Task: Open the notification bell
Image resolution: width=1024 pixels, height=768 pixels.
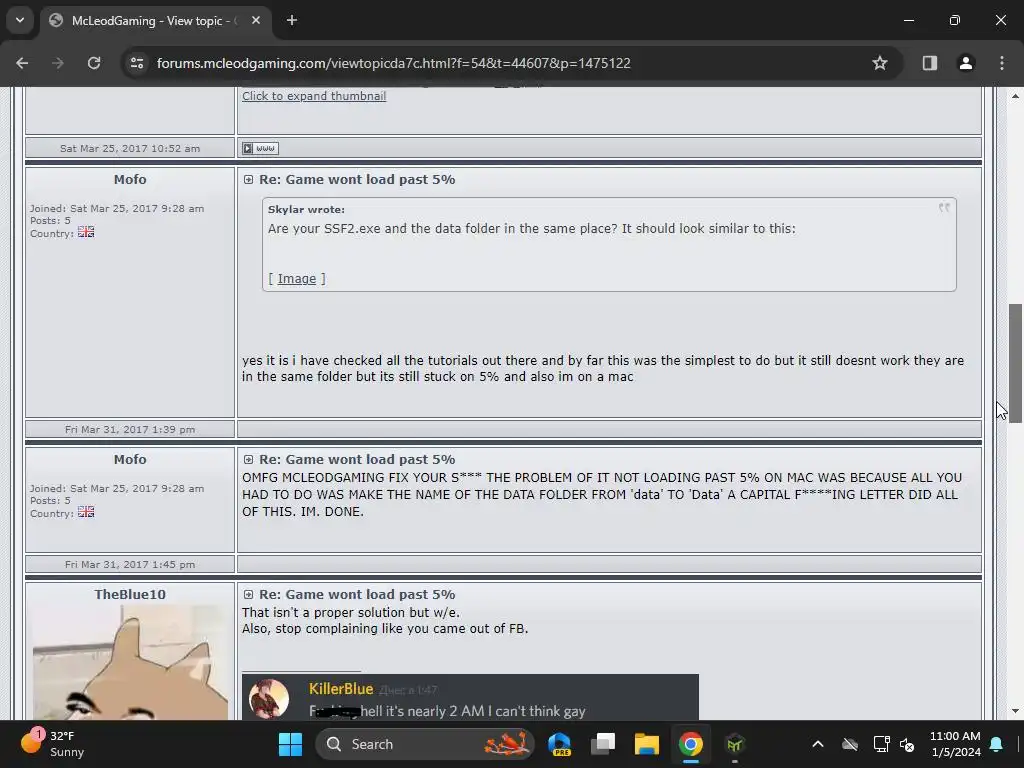Action: (x=997, y=744)
